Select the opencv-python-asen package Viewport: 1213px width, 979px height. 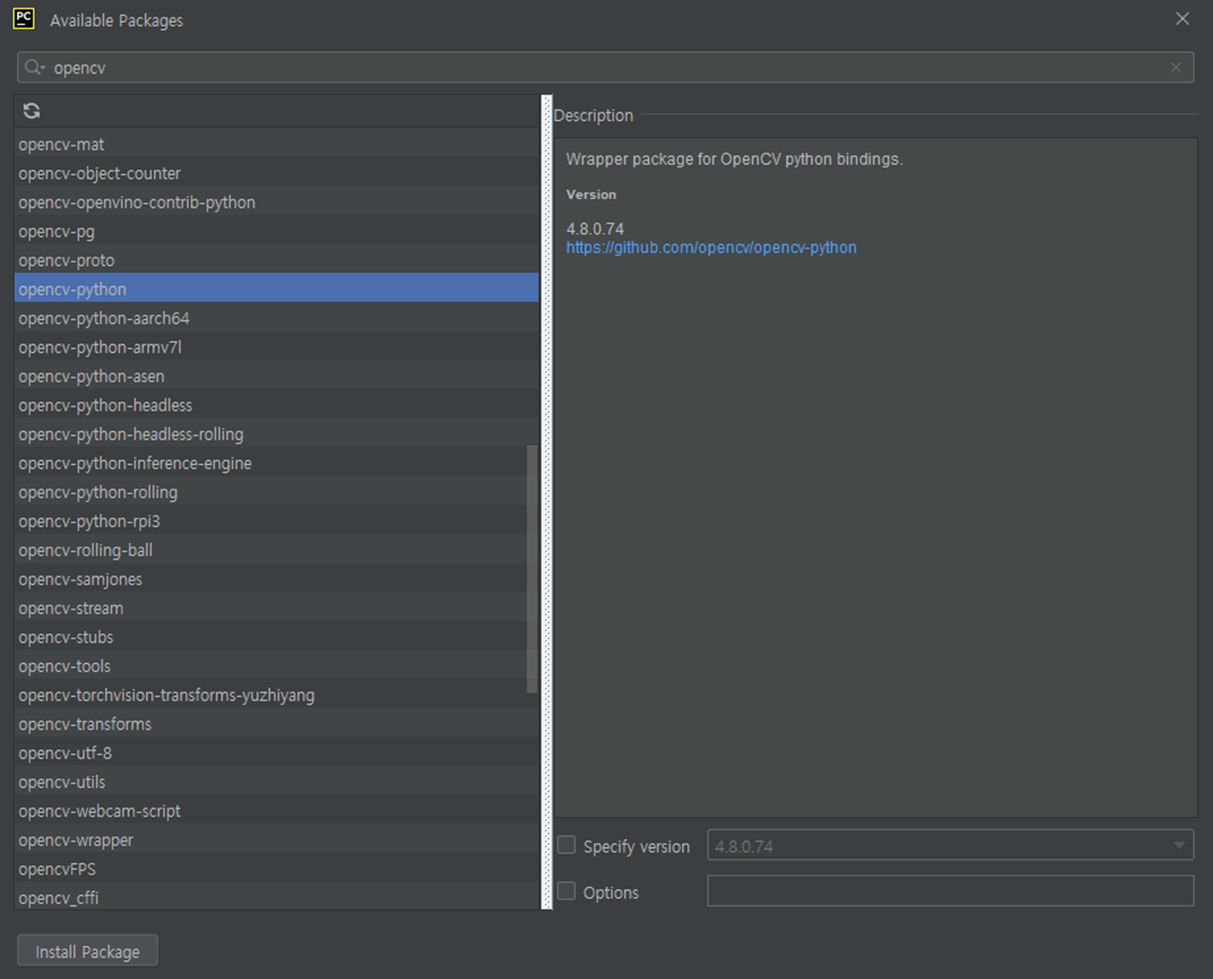pyautogui.click(x=277, y=376)
